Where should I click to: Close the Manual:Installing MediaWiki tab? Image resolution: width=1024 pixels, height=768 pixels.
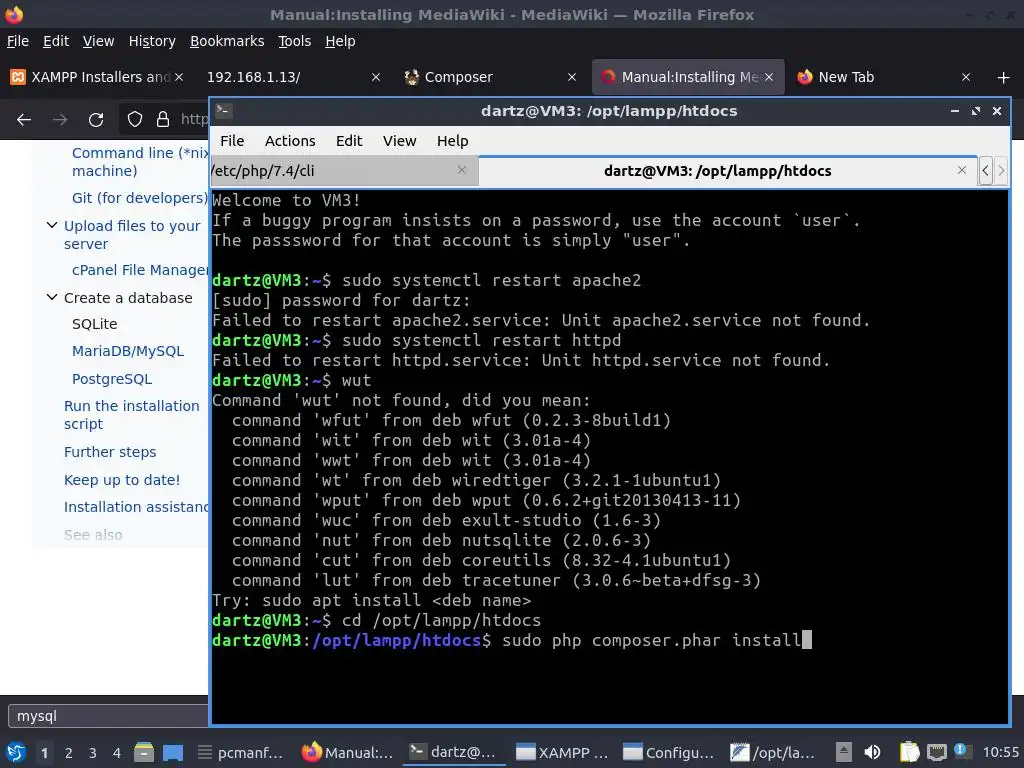(x=769, y=77)
